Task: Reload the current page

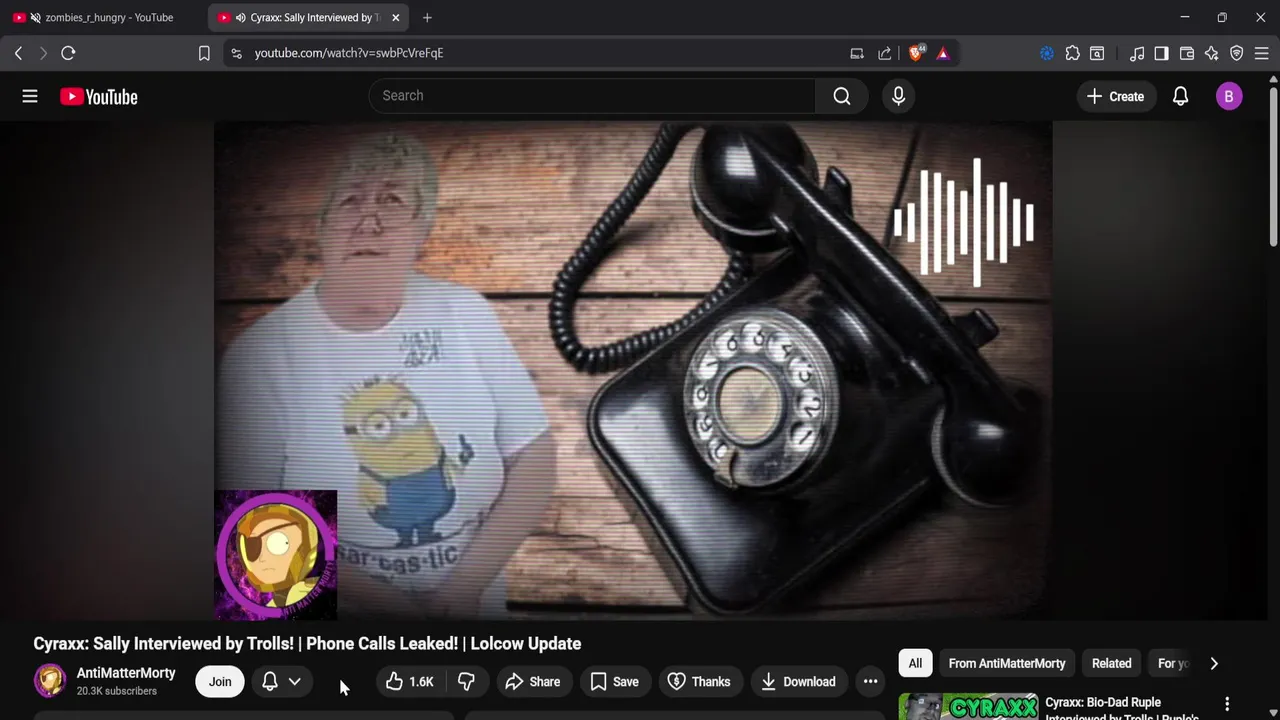Action: [68, 53]
